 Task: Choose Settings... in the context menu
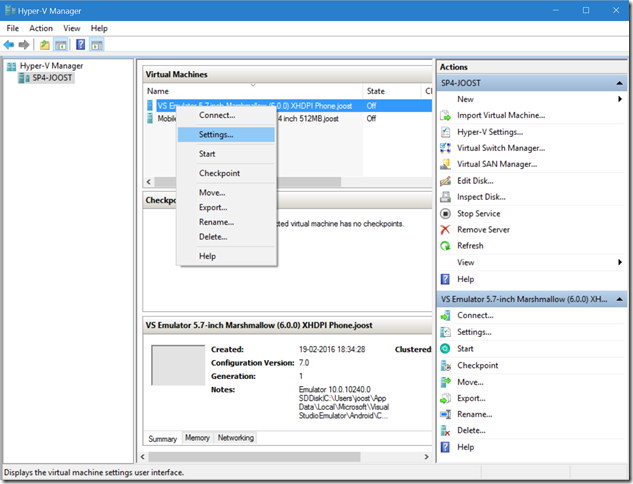tap(226, 135)
